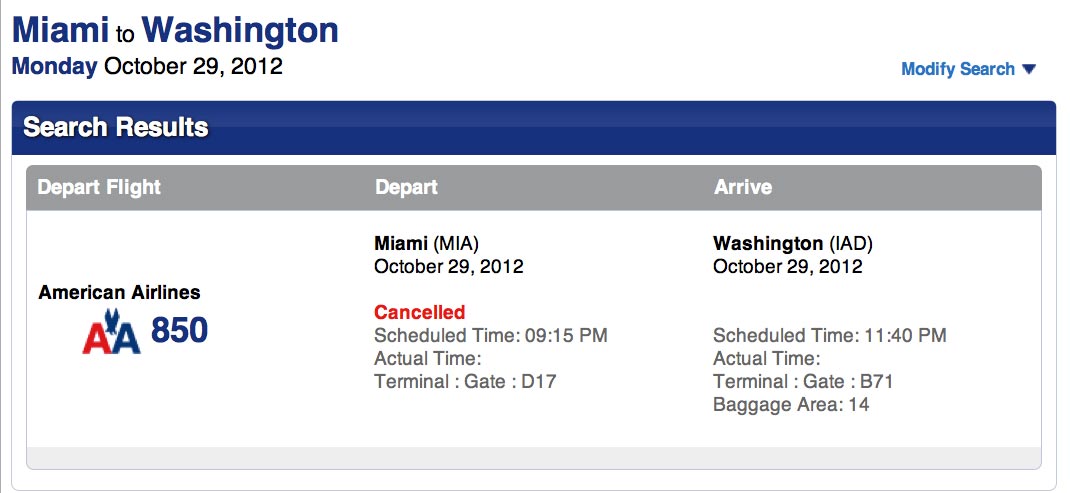Viewport: 1070px width, 493px height.
Task: Open the Modify Search link
Action: coord(958,69)
